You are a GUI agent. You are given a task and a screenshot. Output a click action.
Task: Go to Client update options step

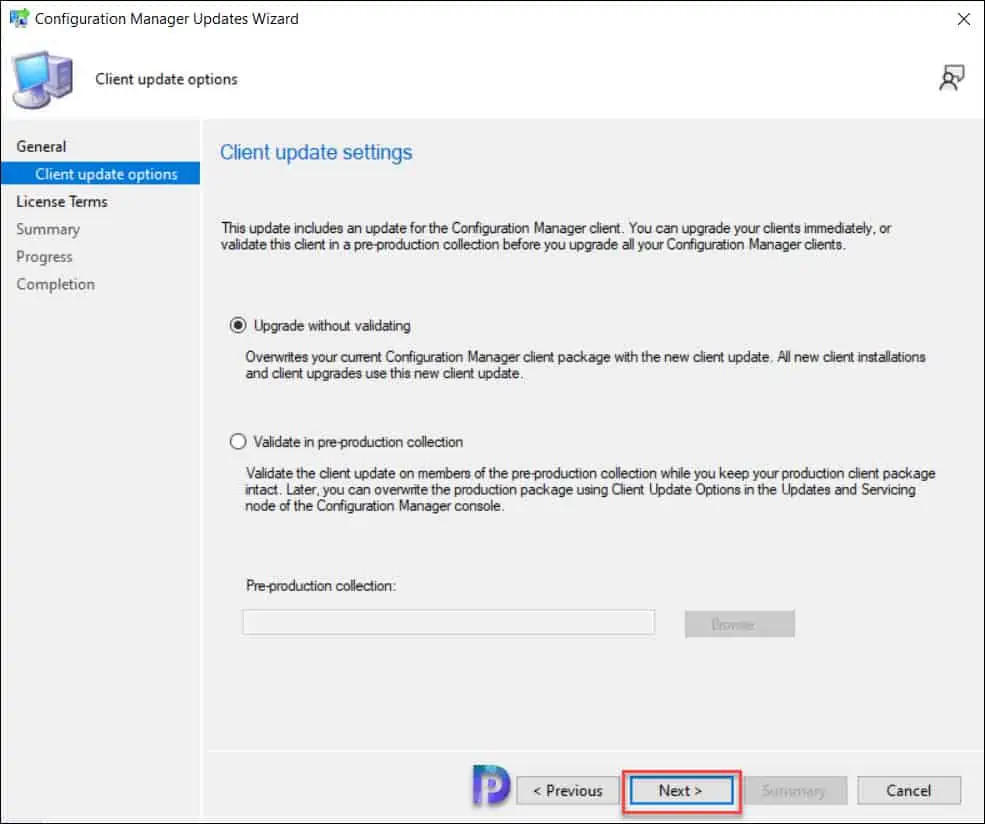click(101, 174)
